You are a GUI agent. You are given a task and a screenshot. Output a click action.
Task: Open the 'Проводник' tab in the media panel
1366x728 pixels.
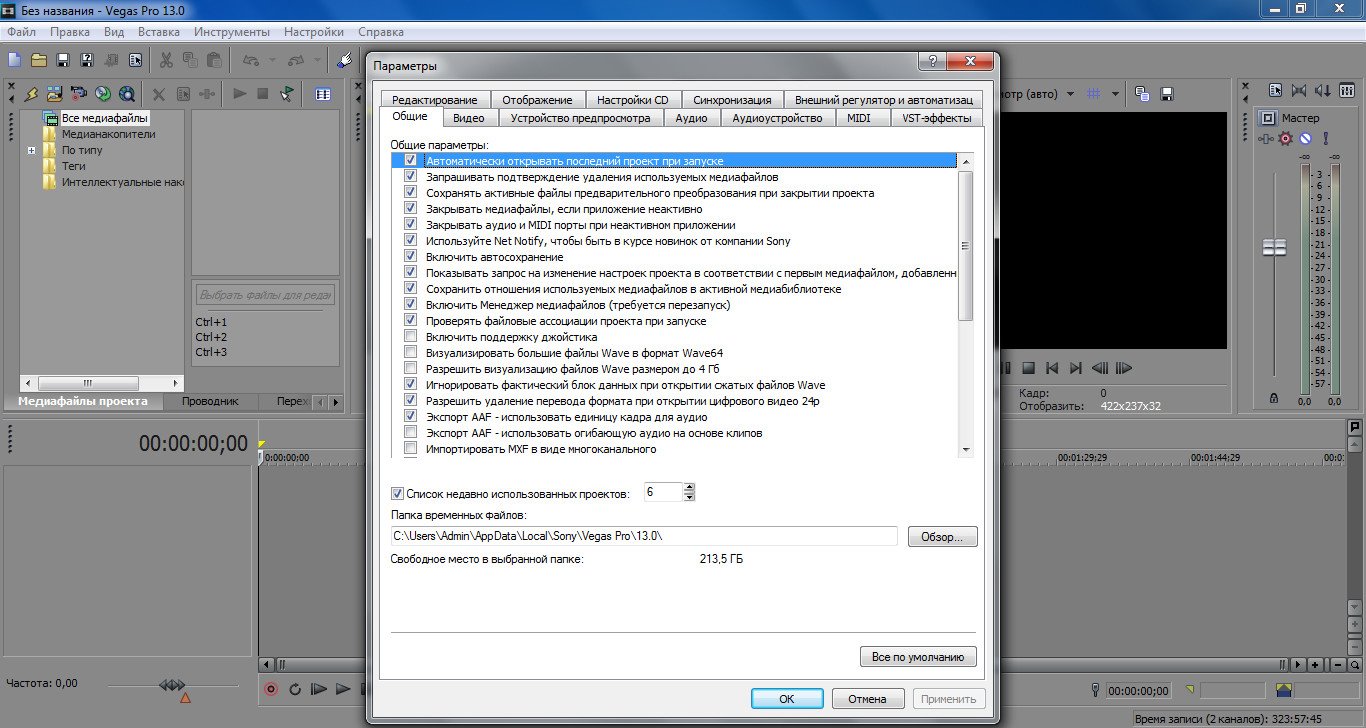click(210, 401)
